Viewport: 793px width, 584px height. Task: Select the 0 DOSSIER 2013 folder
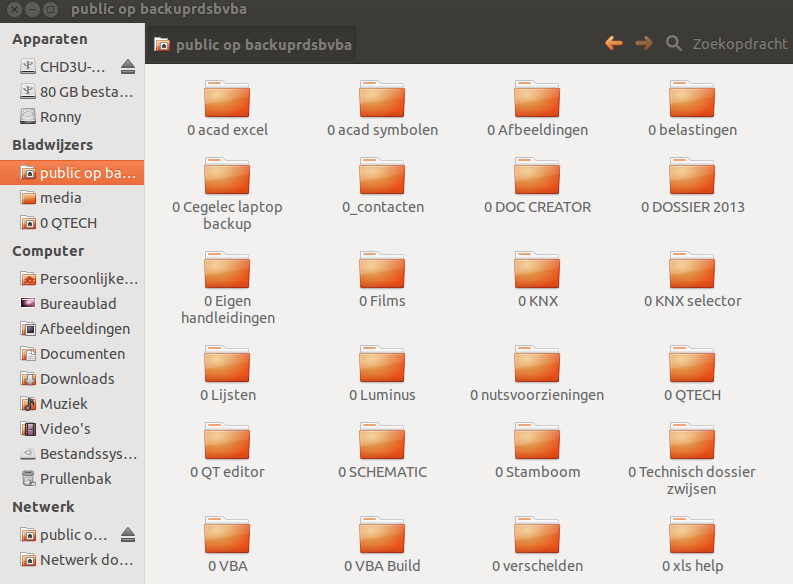click(692, 178)
